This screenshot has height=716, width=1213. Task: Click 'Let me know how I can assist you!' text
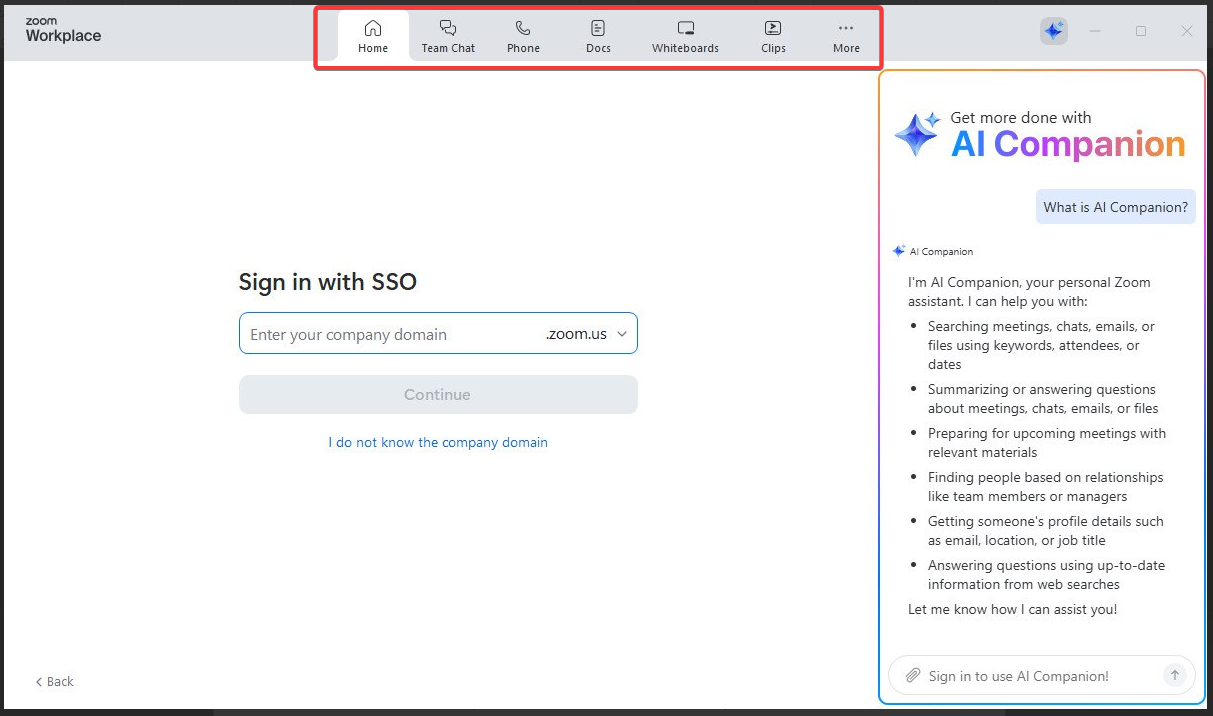1012,609
